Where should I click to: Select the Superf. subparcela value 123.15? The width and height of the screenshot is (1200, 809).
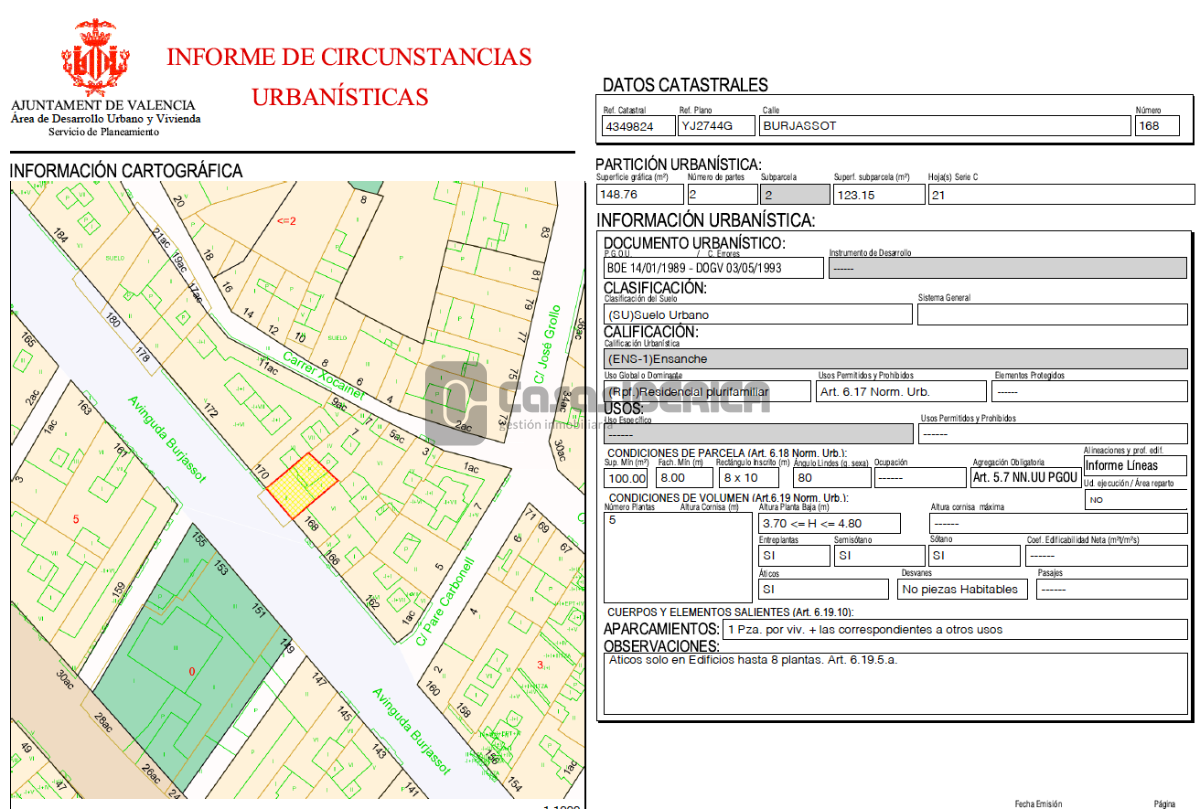click(x=879, y=195)
